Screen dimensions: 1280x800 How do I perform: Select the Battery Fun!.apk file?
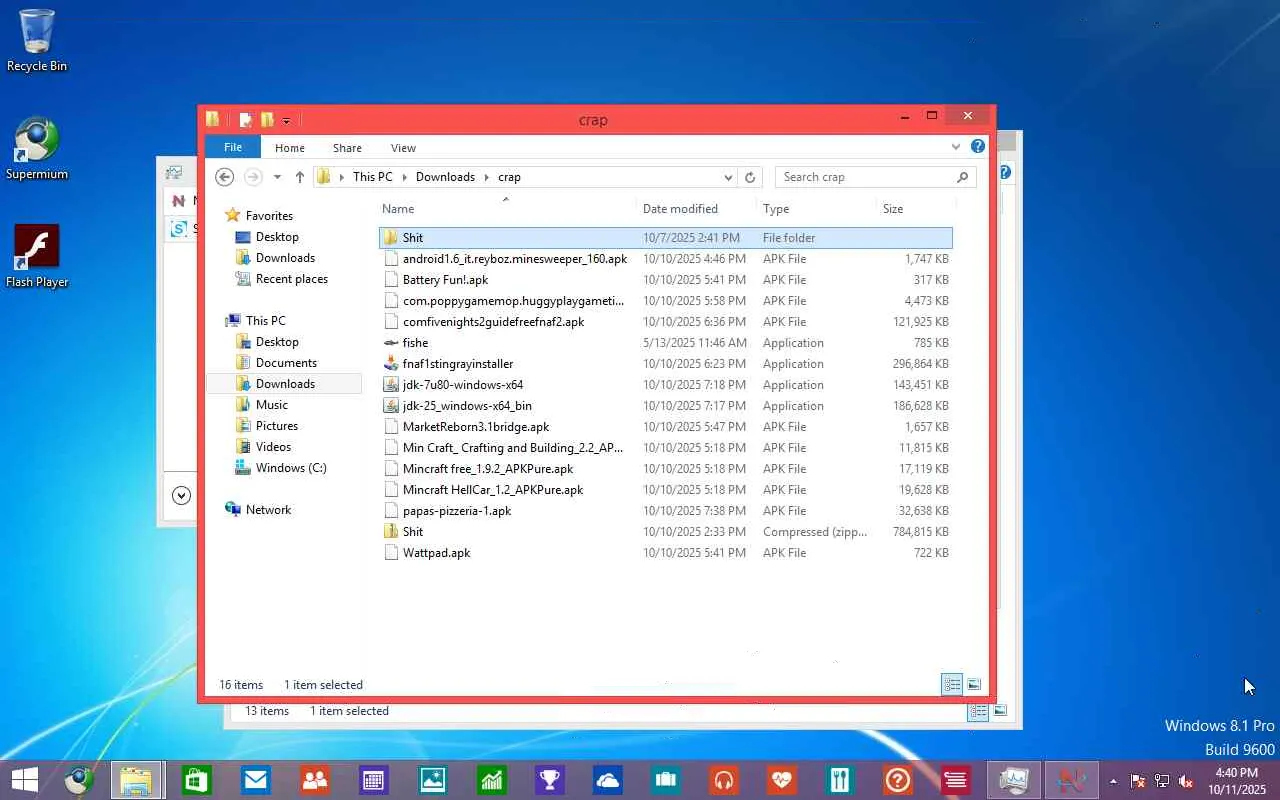point(445,280)
